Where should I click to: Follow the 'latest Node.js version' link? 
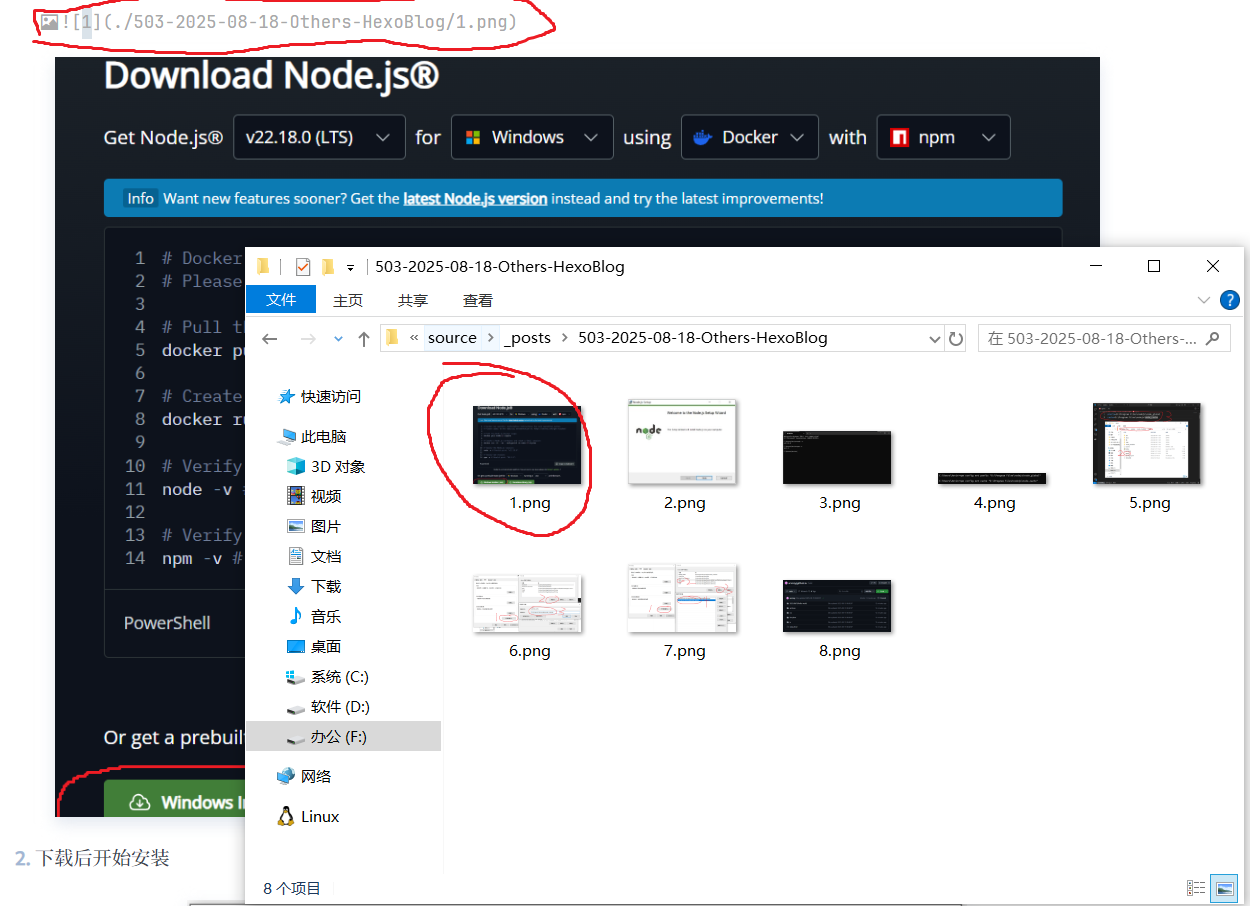[x=475, y=198]
